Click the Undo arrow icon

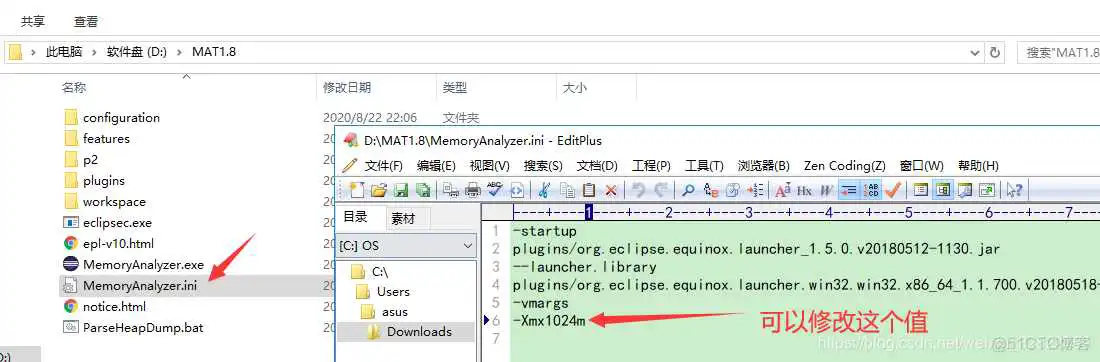coord(638,189)
